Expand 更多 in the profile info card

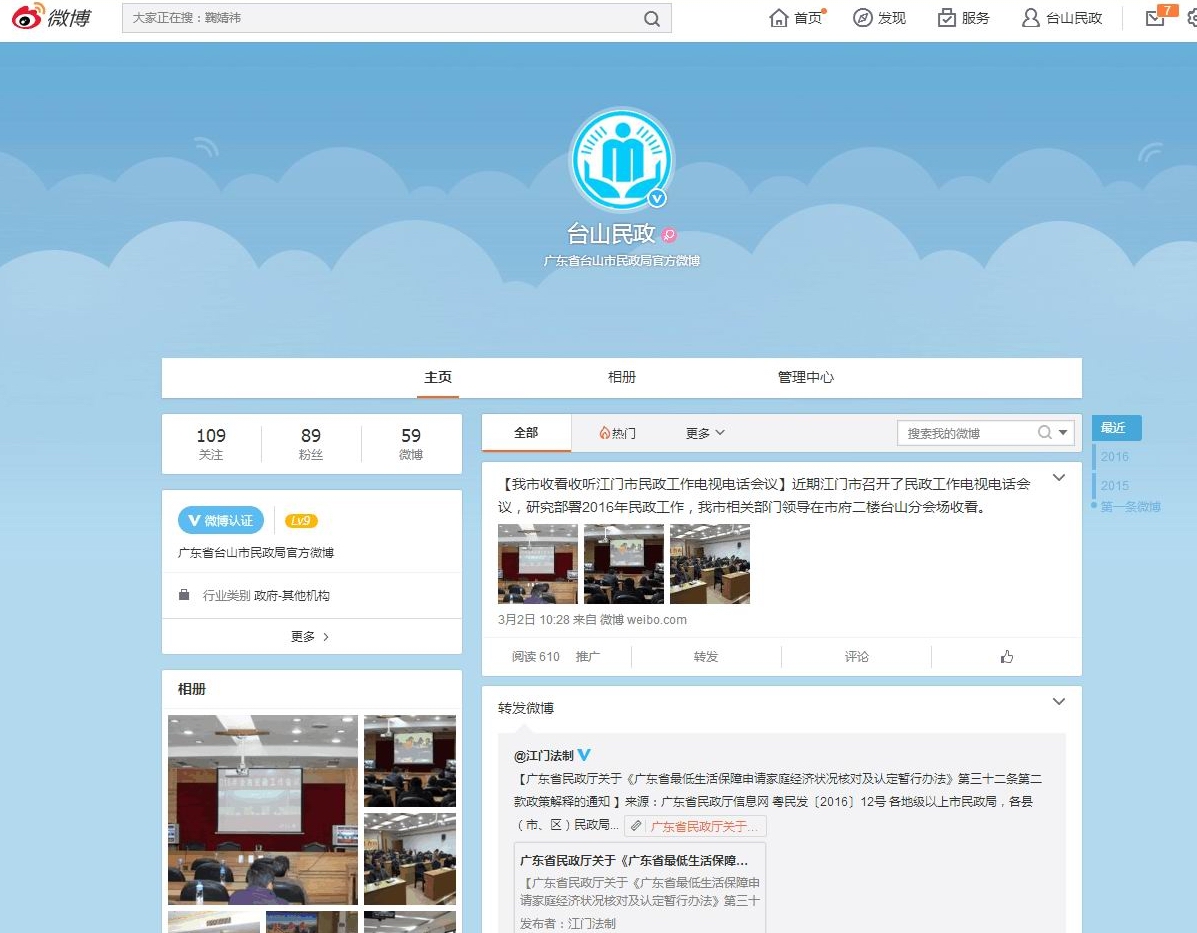[x=311, y=637]
